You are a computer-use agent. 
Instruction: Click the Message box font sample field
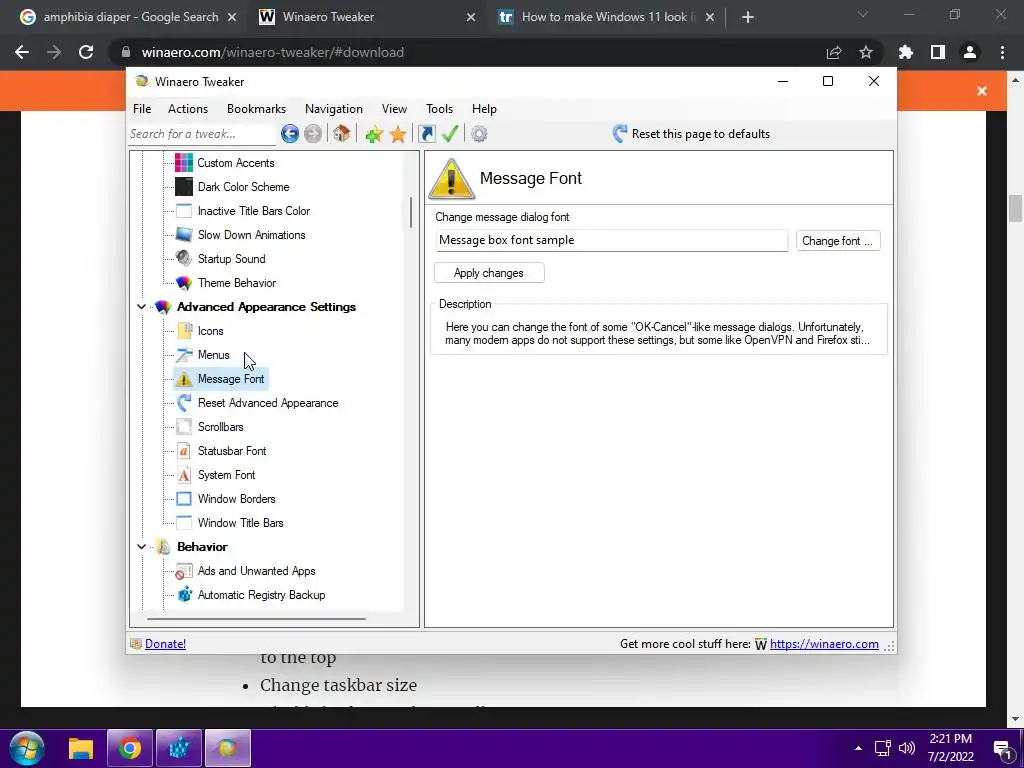click(612, 240)
